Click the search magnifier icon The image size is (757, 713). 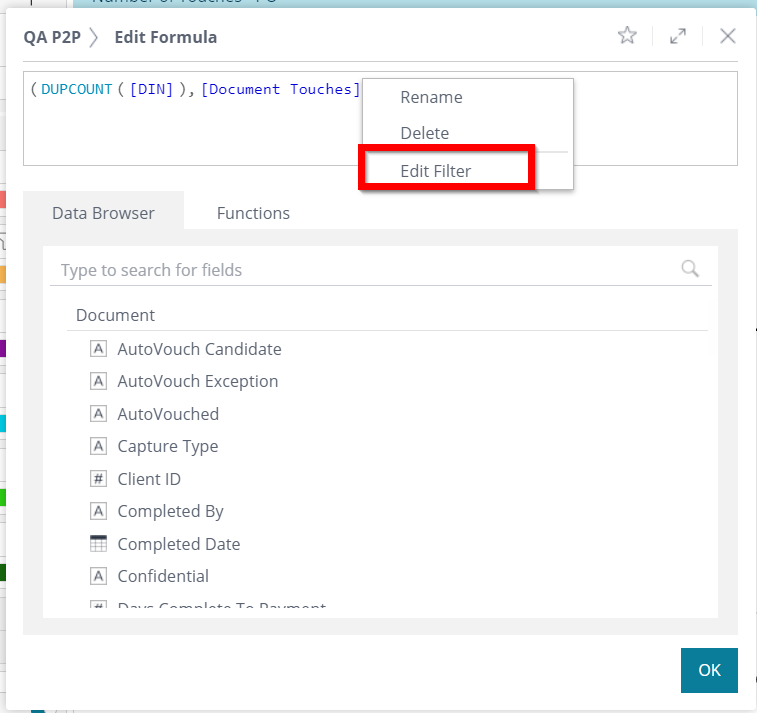(x=690, y=268)
